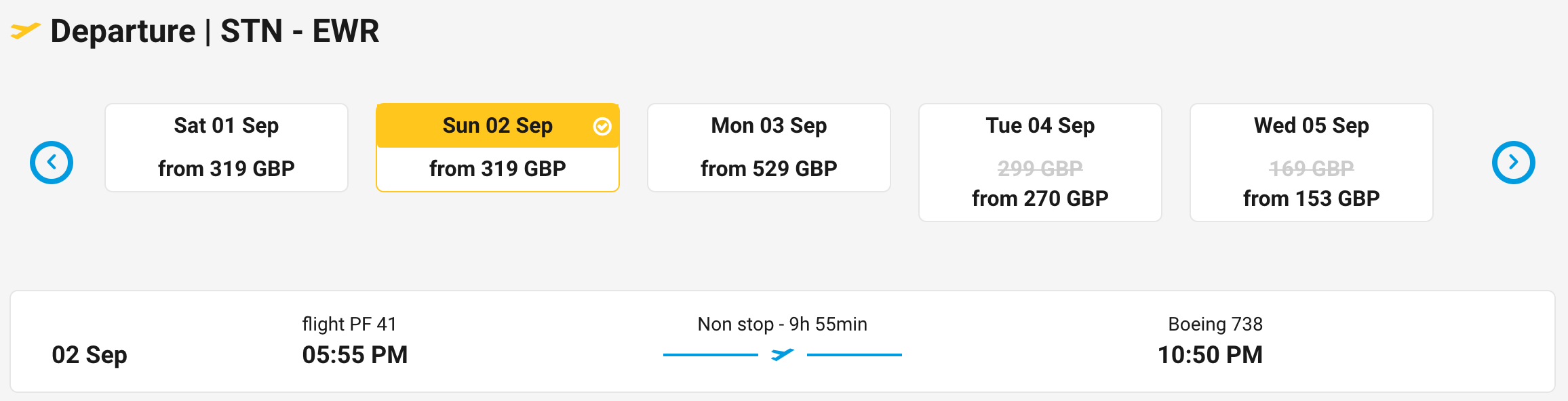Pick the Wed 05 Sep date label
Image resolution: width=1568 pixels, height=401 pixels.
1311,126
